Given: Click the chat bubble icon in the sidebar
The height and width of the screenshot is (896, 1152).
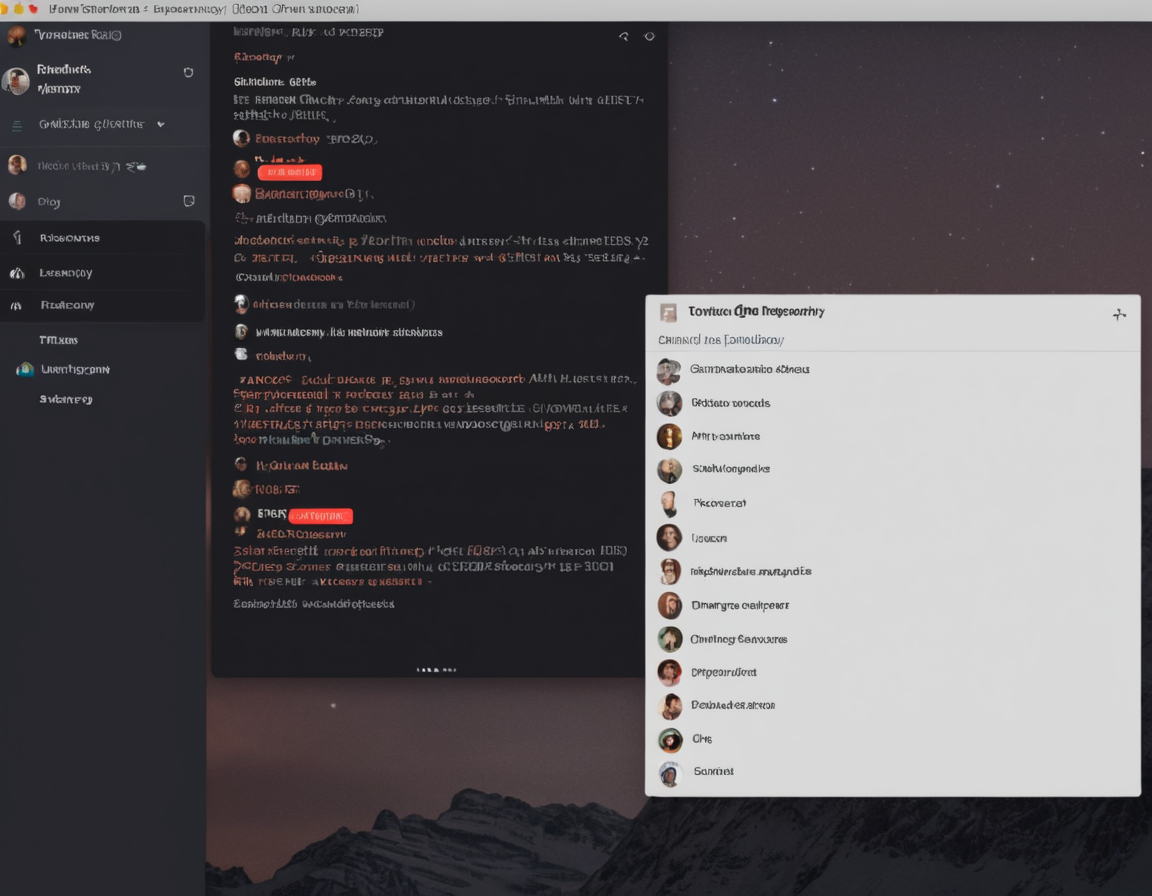Looking at the screenshot, I should [x=189, y=201].
